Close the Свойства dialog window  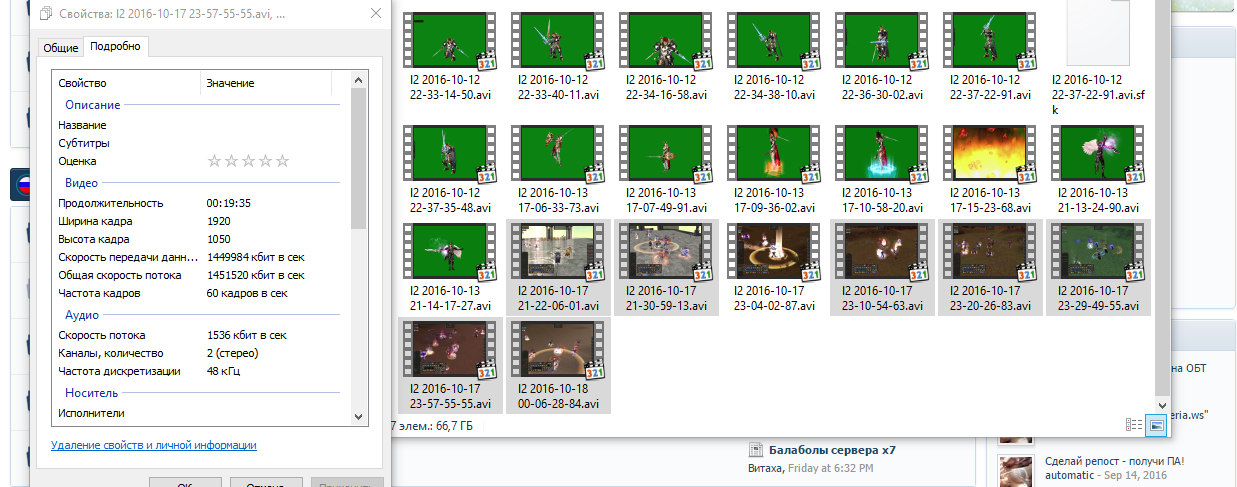(375, 14)
